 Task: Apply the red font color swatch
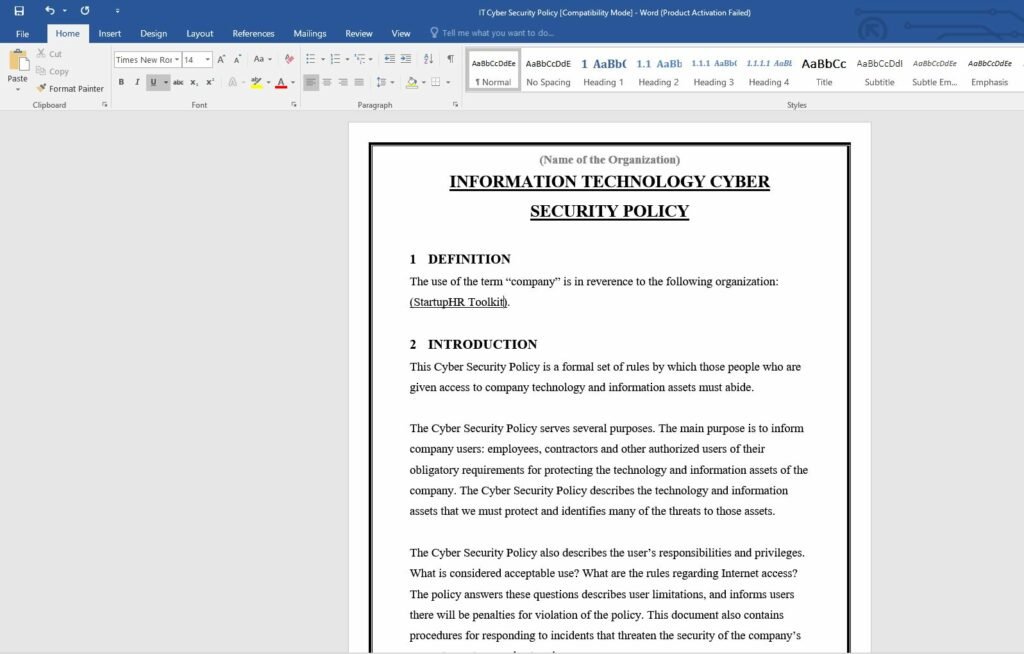[280, 82]
